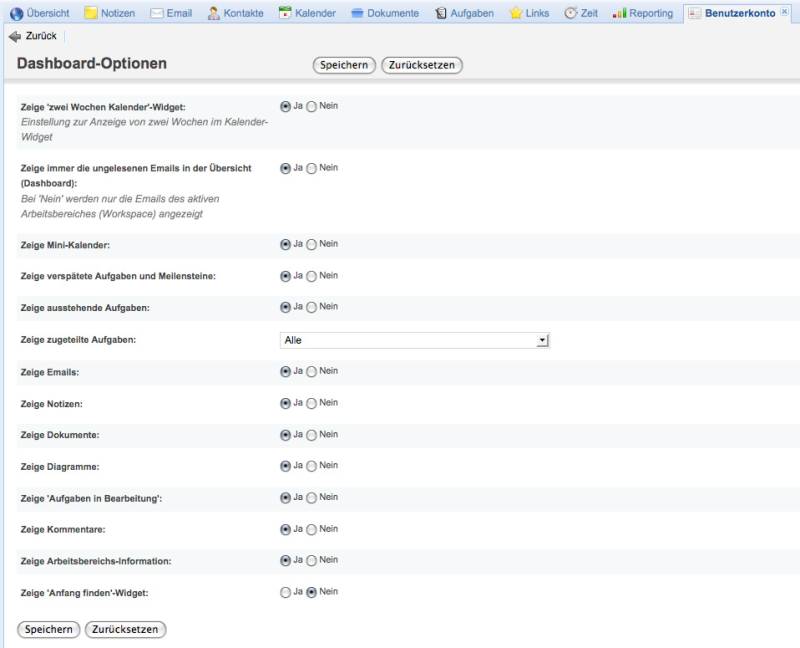Set 'Zeige Emails' to Nein
The width and height of the screenshot is (800, 648).
pos(311,371)
